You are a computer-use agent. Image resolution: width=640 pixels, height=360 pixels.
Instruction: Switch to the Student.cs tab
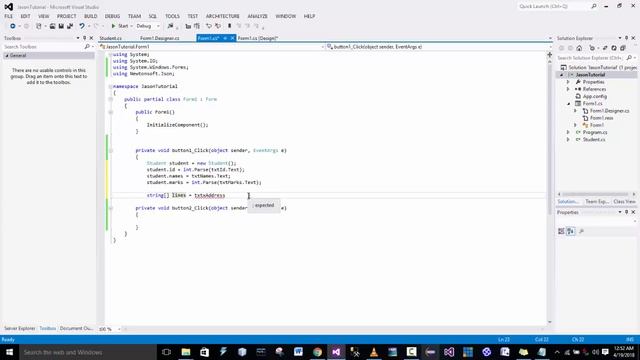(111, 38)
